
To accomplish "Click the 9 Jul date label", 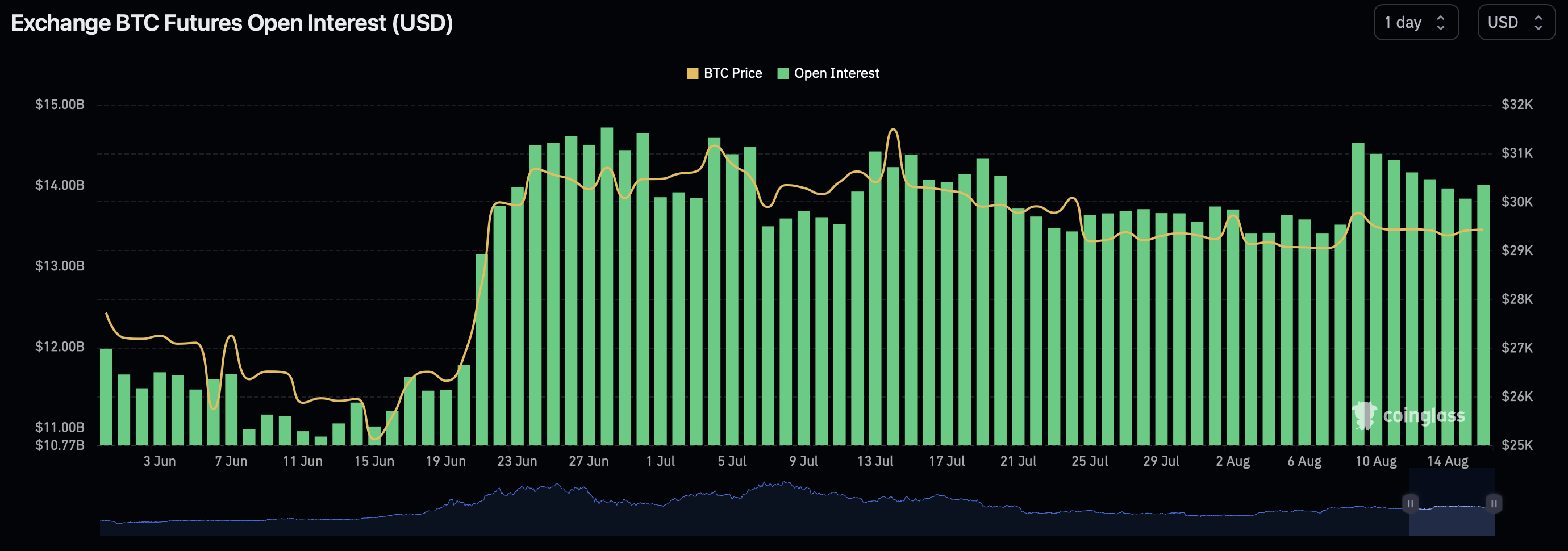I will point(803,461).
